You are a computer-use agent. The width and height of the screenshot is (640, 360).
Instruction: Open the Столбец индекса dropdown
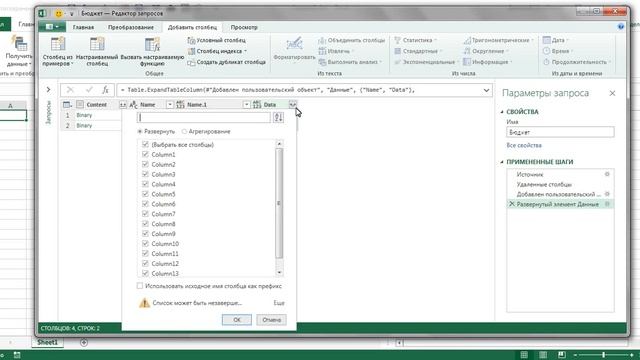click(217, 51)
